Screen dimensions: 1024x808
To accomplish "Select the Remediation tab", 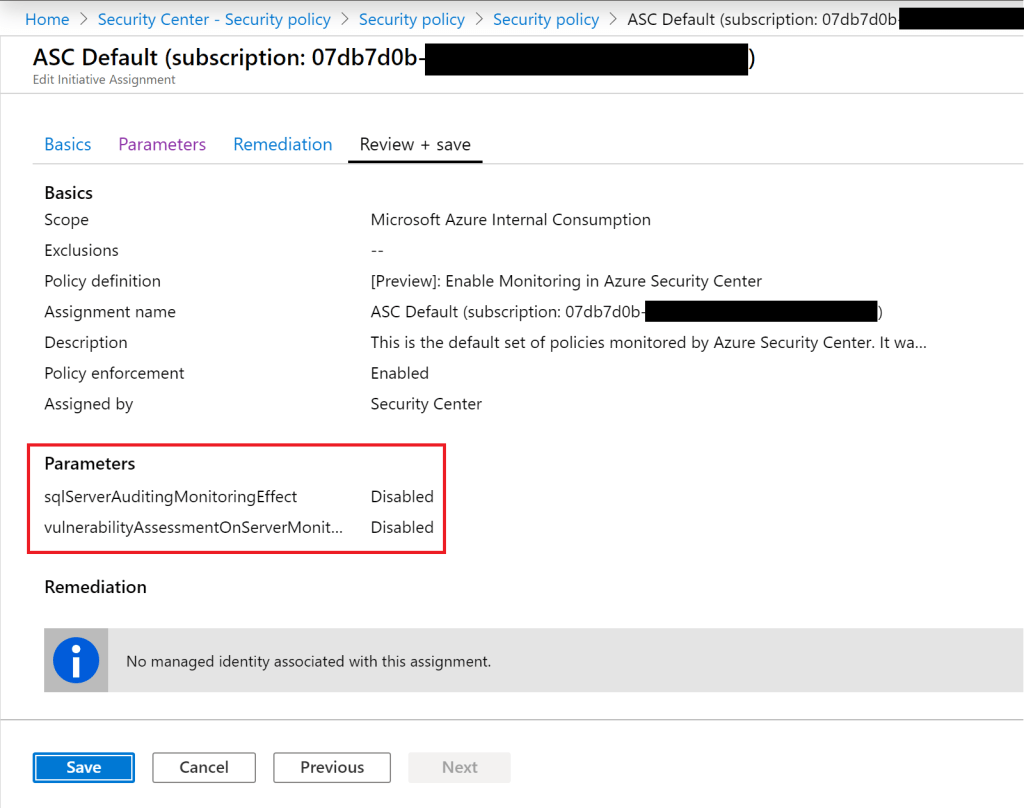I will [x=283, y=144].
